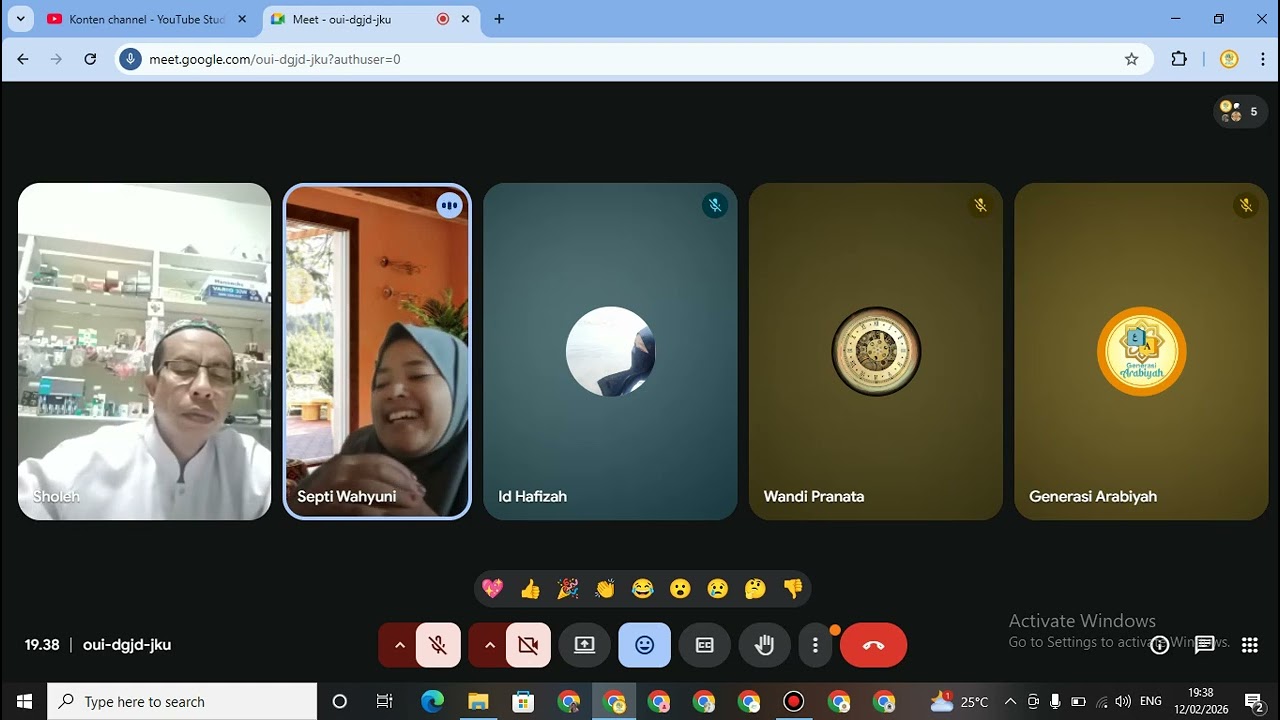Switch to the Konten channel YouTube Studio tab
The image size is (1280, 720).
pyautogui.click(x=148, y=19)
